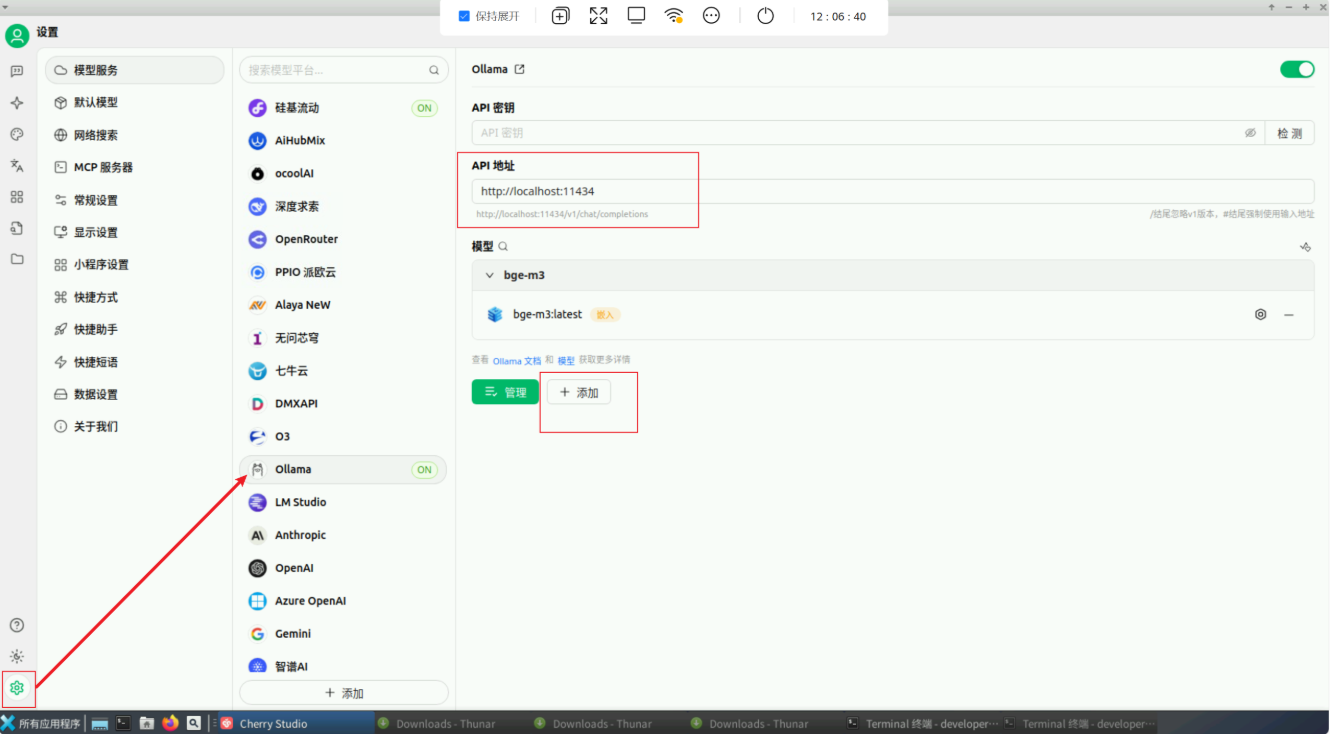Image resolution: width=1330 pixels, height=734 pixels.
Task: Open 显示设置 settings section
Action: (x=134, y=232)
